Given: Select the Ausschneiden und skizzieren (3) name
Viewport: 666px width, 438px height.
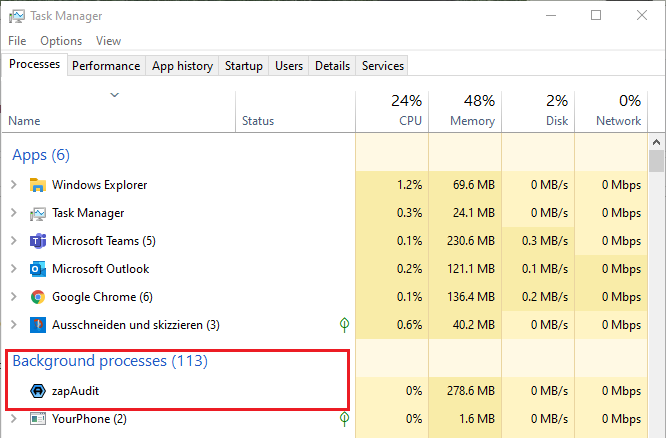Looking at the screenshot, I should (135, 325).
